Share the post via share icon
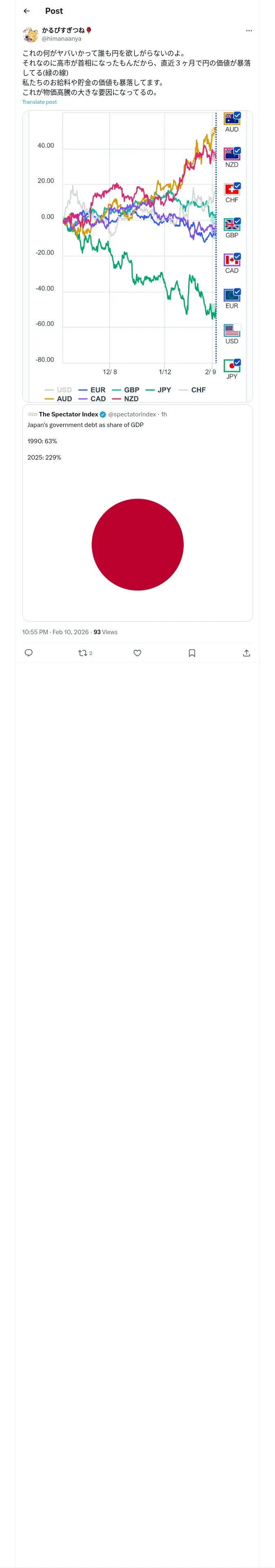Image resolution: width=275 pixels, height=1568 pixels. (246, 653)
